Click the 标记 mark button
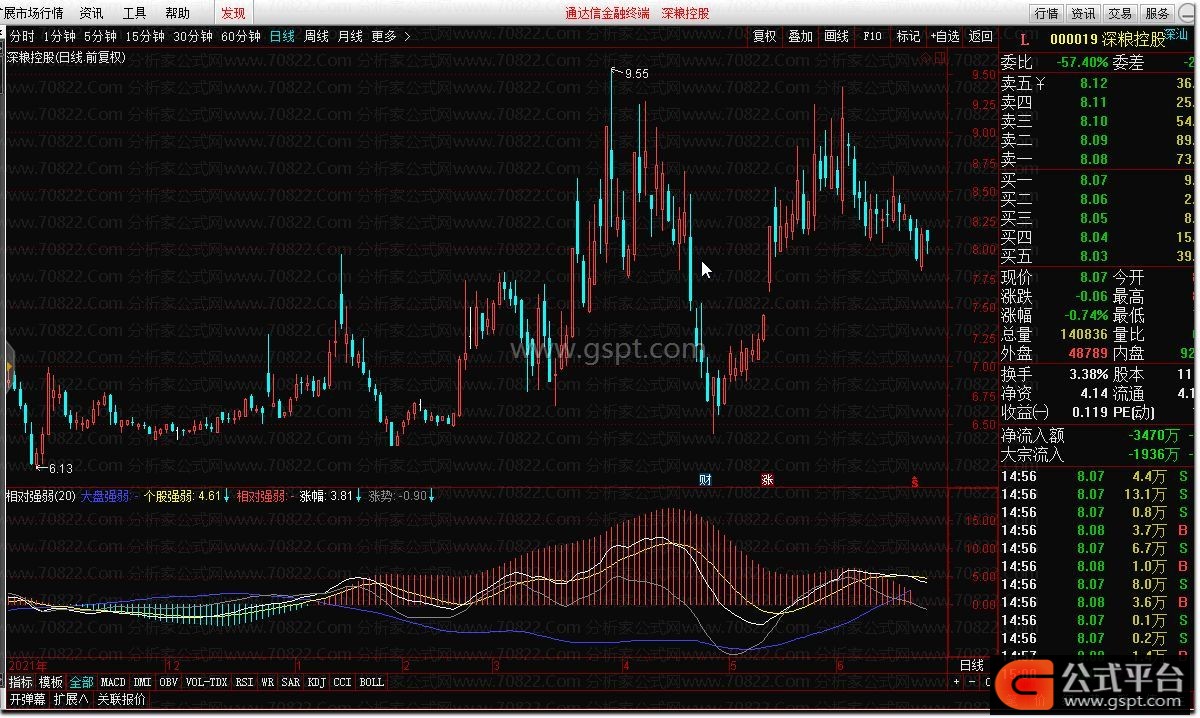 pyautogui.click(x=908, y=36)
